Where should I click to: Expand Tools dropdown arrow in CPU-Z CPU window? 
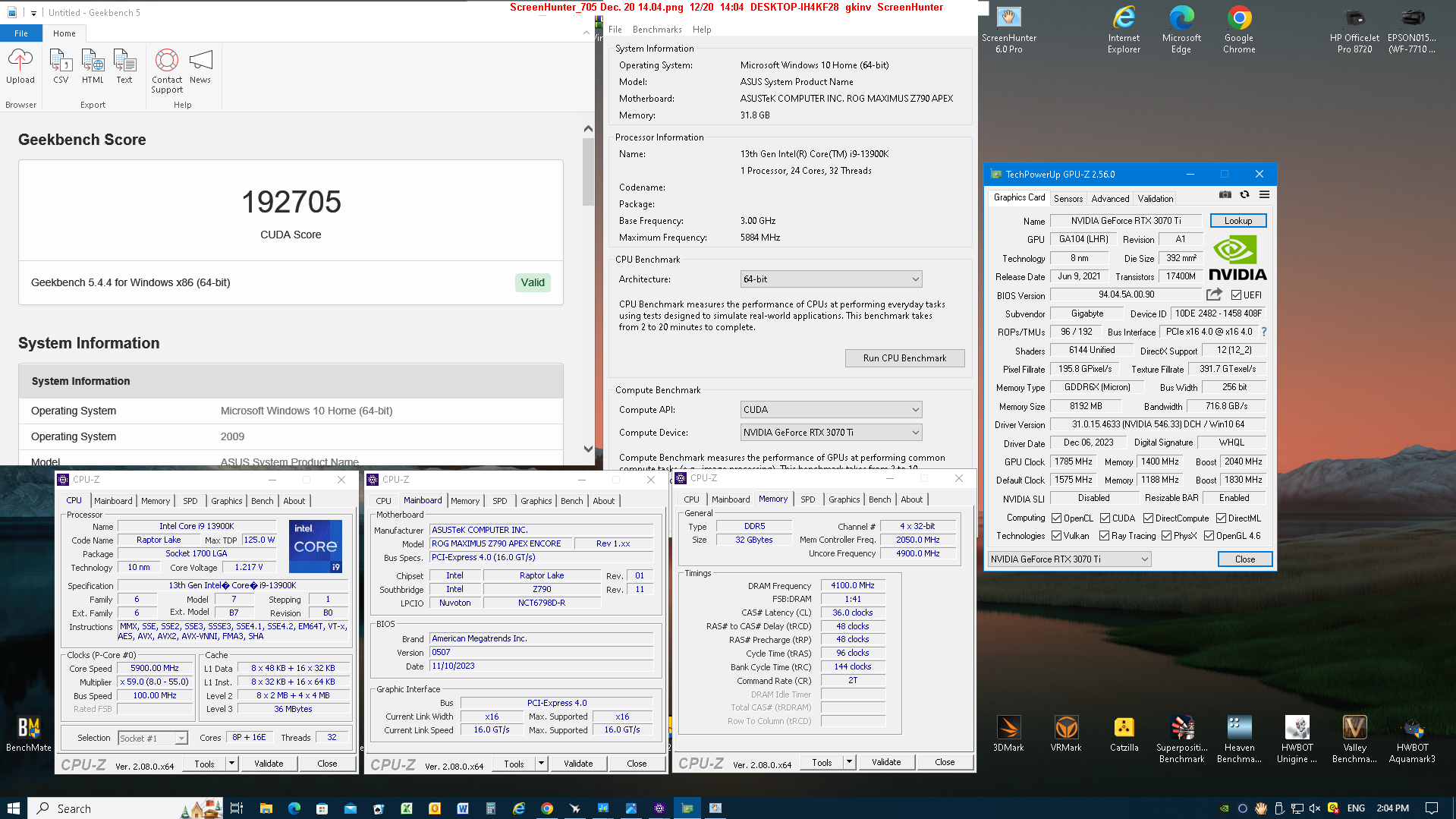231,764
